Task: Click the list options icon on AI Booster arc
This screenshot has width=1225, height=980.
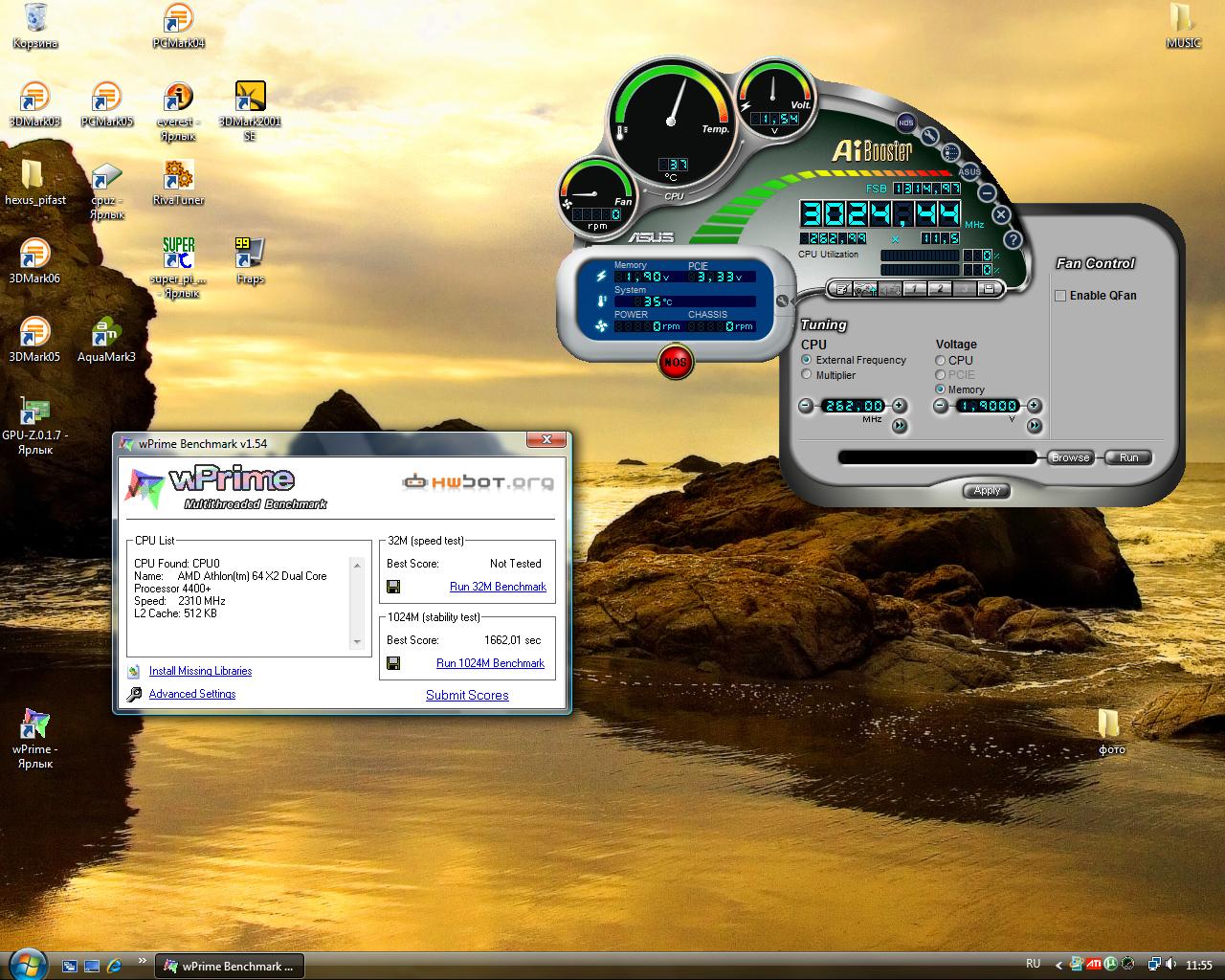Action: (950, 151)
